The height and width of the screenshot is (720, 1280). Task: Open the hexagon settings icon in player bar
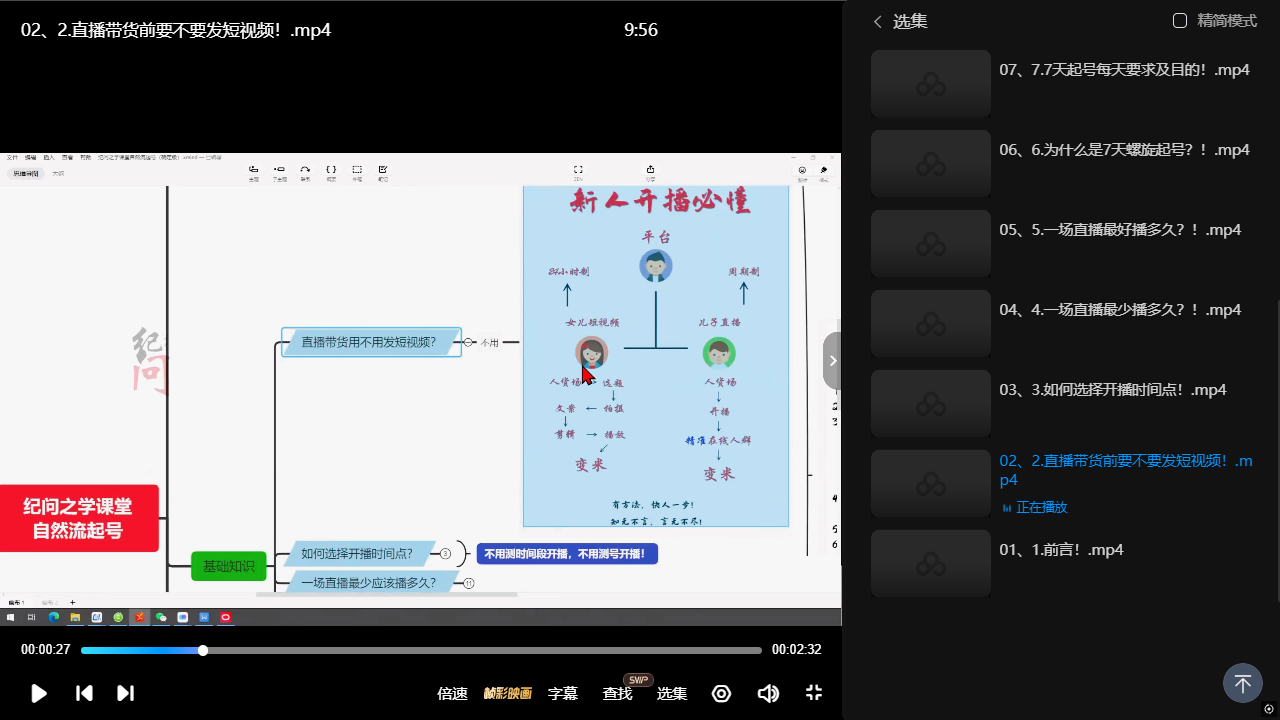click(721, 693)
